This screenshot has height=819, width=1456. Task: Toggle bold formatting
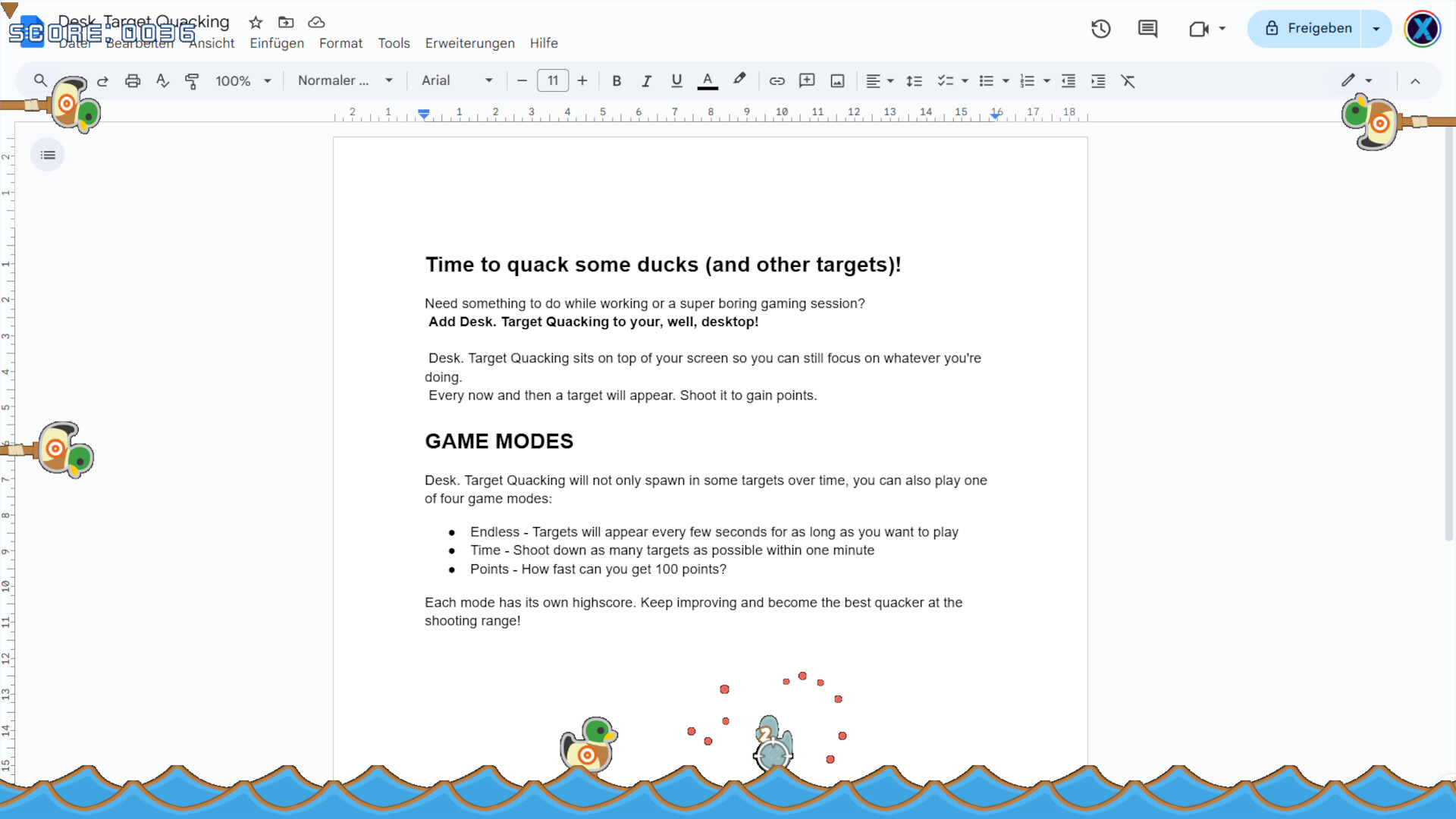pos(617,80)
